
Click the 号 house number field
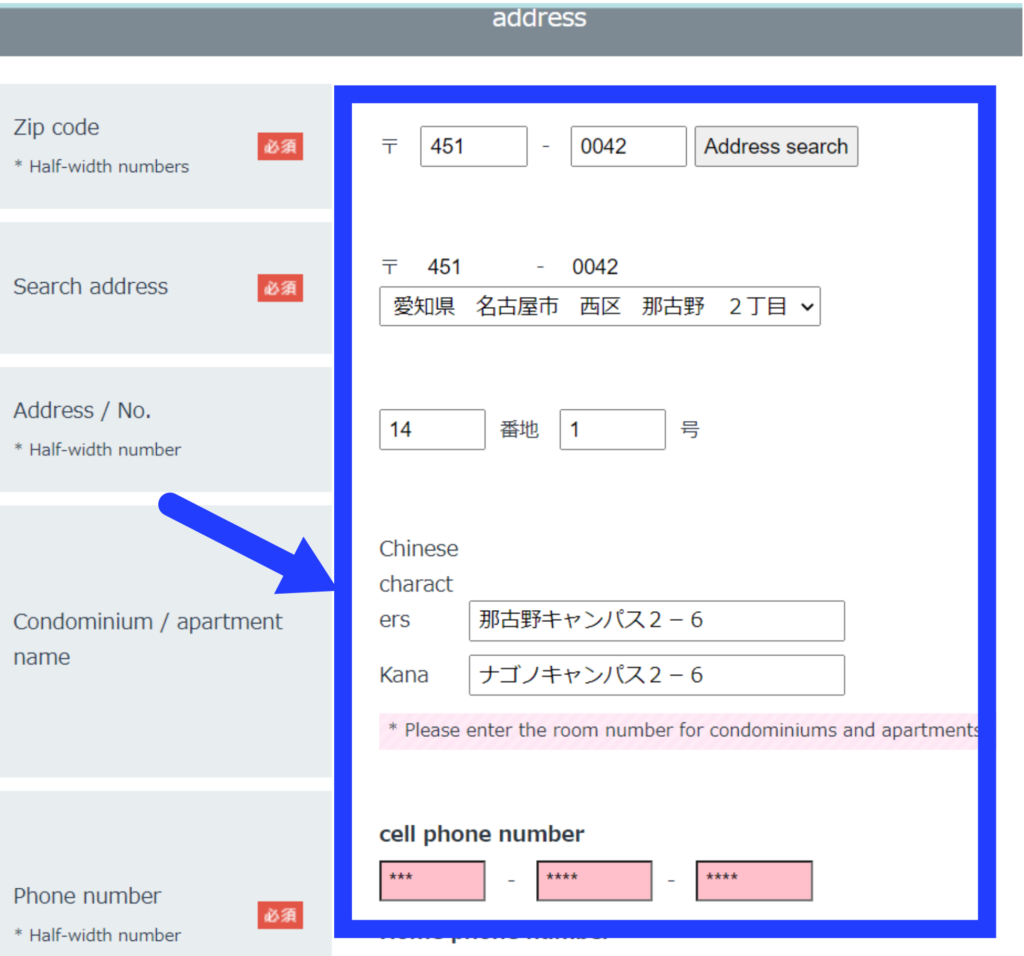(x=612, y=429)
